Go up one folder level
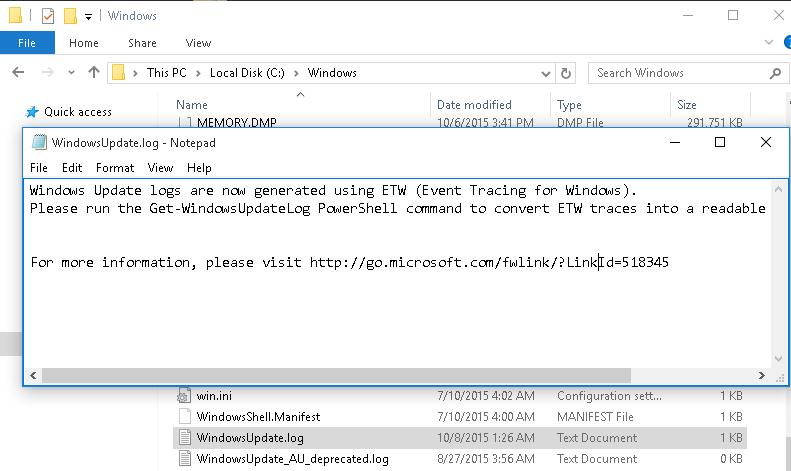Image resolution: width=791 pixels, height=471 pixels. [x=94, y=72]
